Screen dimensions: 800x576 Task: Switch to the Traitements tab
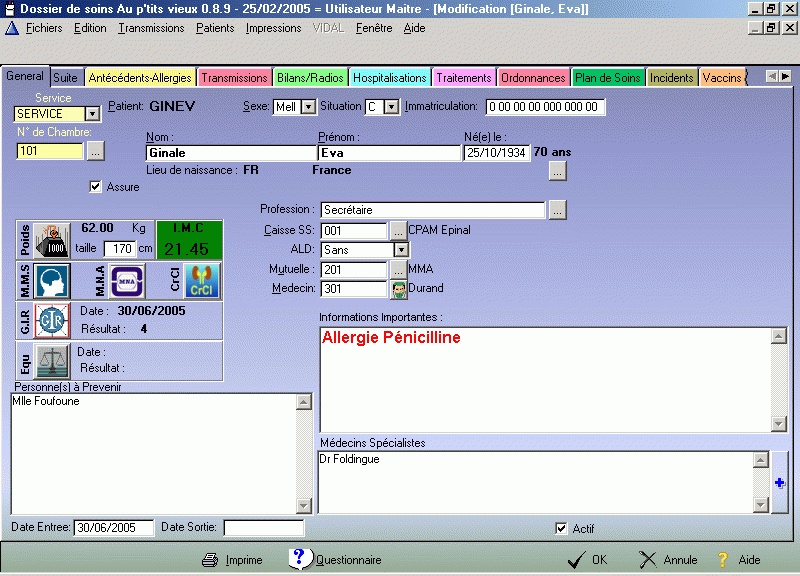pyautogui.click(x=464, y=78)
